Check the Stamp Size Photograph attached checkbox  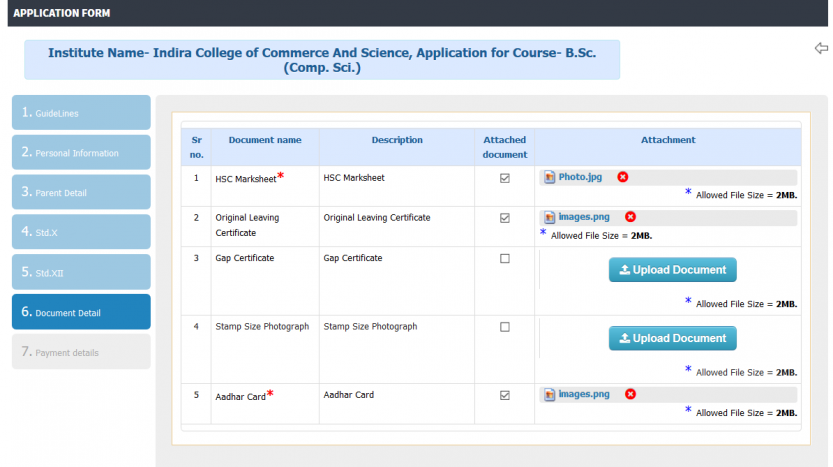pos(505,327)
